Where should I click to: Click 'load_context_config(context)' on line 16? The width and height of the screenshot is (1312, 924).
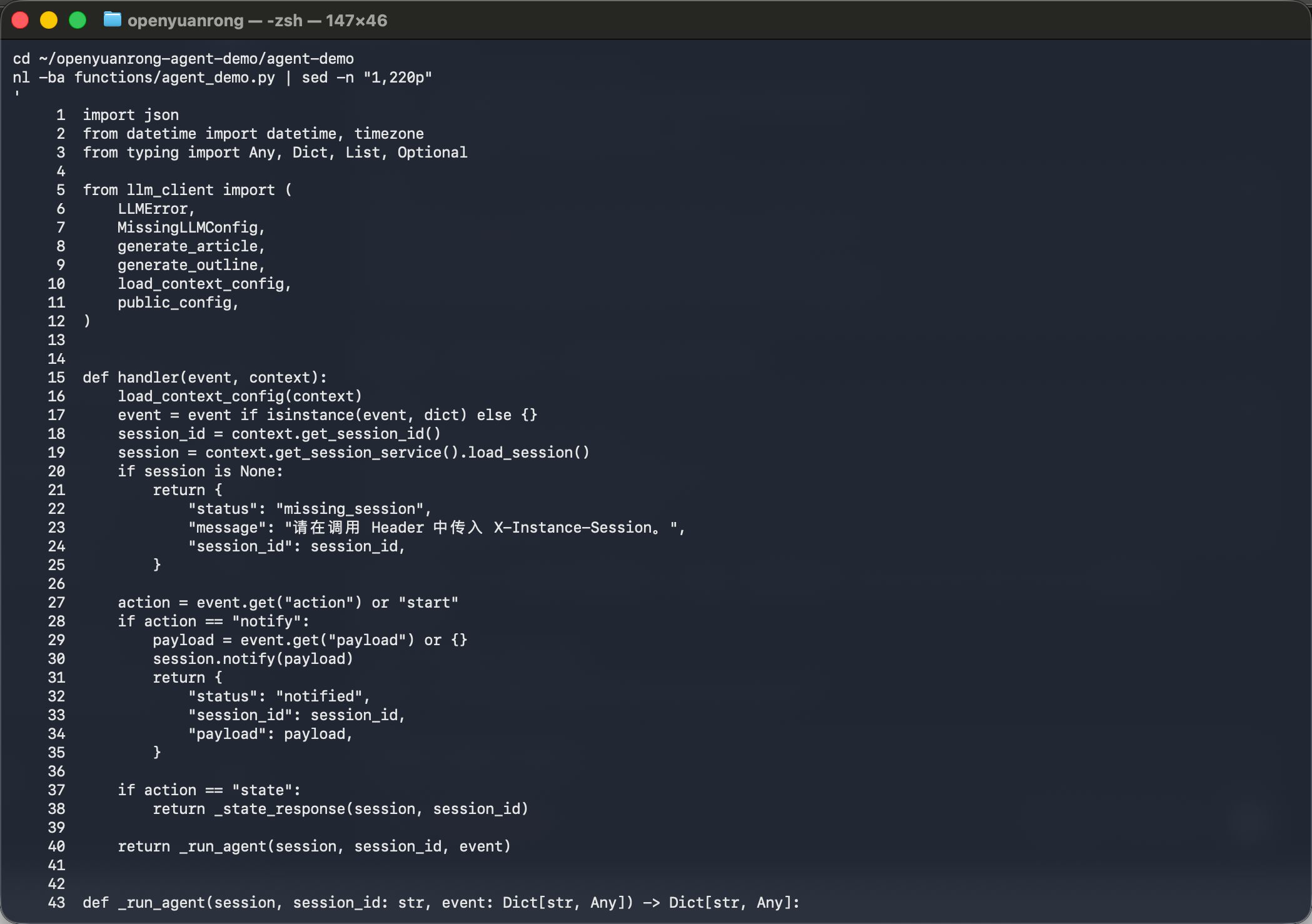click(x=240, y=396)
